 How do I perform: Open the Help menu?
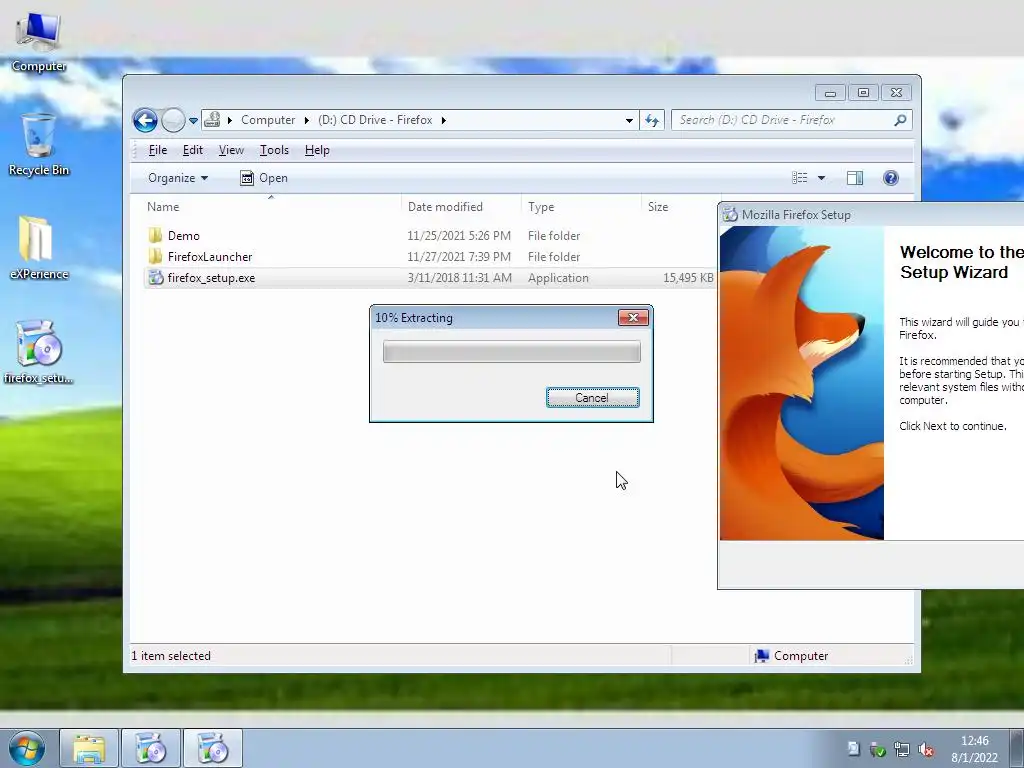[x=317, y=150]
